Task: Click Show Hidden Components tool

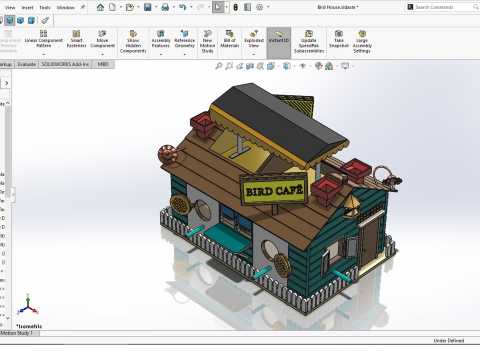Action: click(x=133, y=41)
